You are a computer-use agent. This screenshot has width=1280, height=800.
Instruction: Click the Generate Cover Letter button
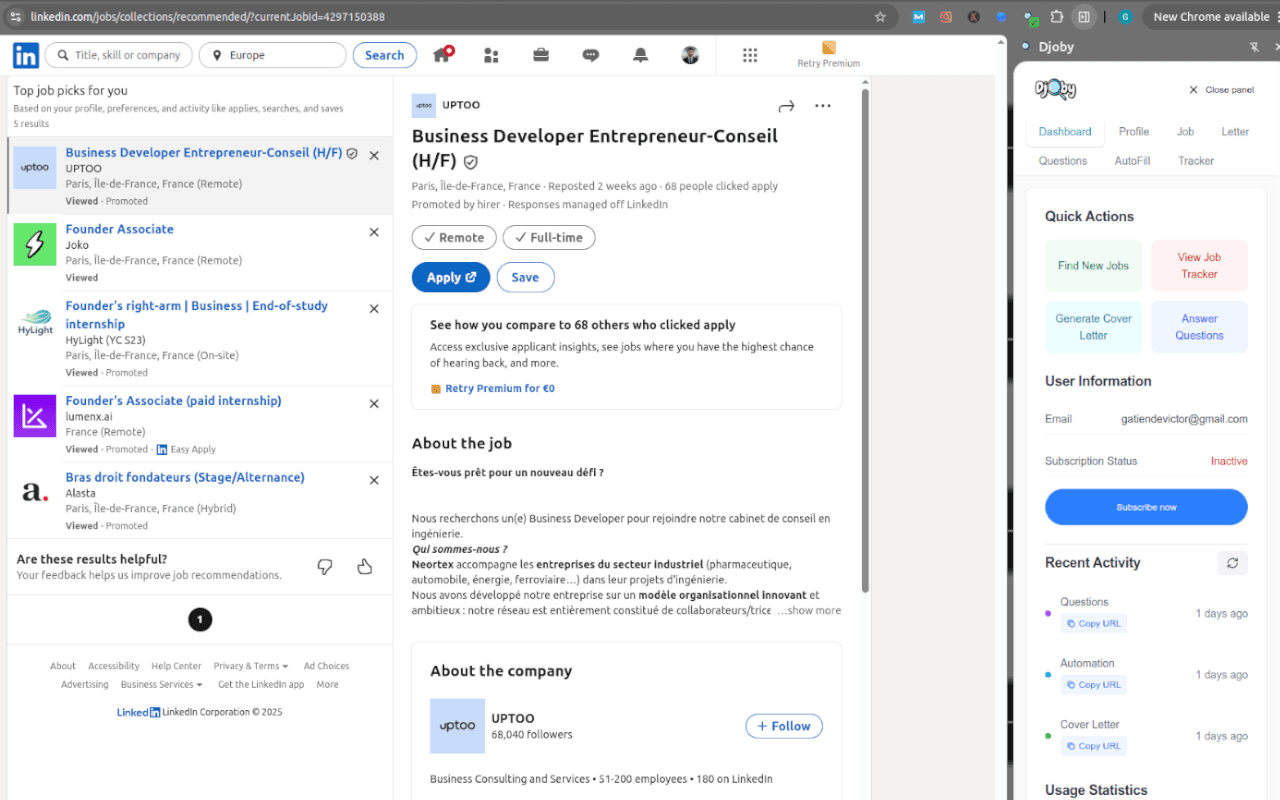pyautogui.click(x=1093, y=327)
